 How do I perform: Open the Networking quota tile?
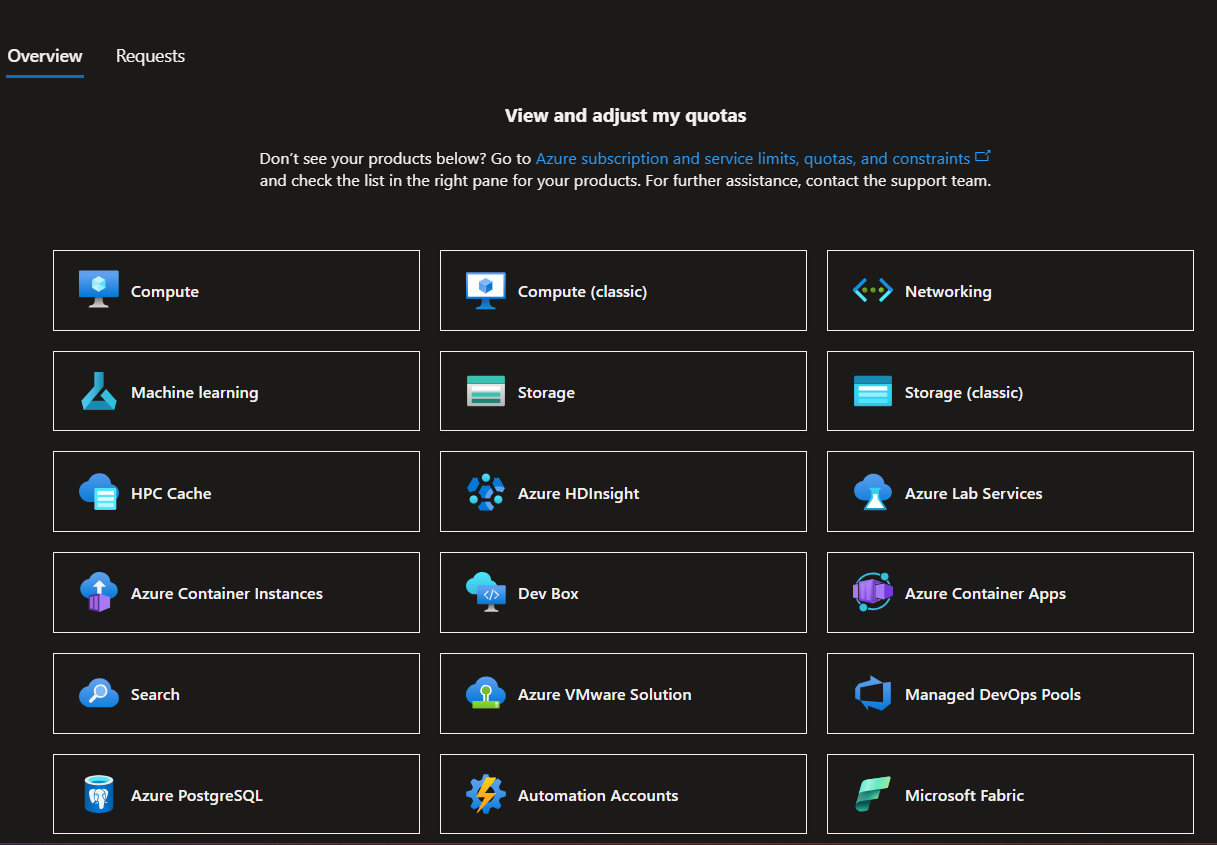(x=1010, y=290)
